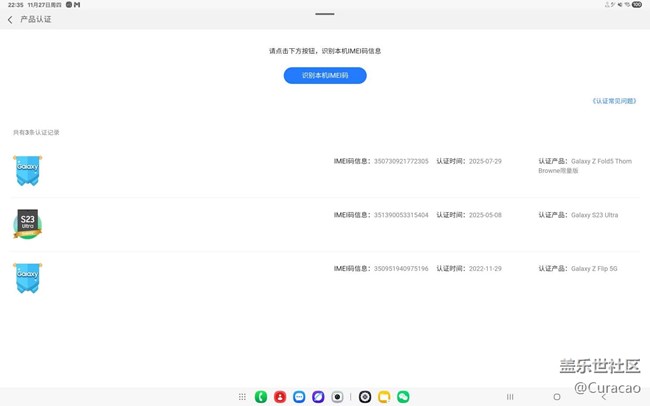
Task: Open the red Contacts app in taskbar
Action: point(280,397)
